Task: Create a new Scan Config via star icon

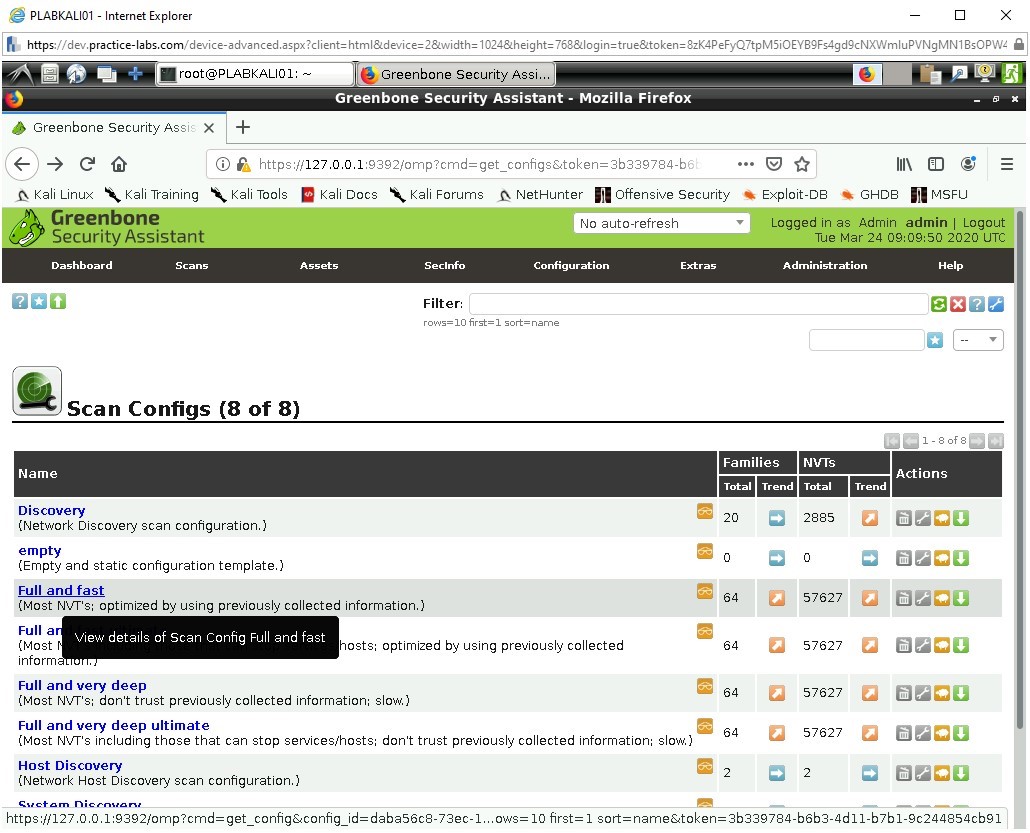Action: [37, 301]
